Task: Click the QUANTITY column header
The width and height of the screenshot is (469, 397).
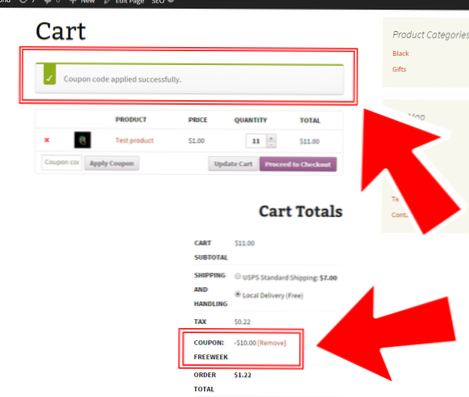Action: tap(251, 120)
